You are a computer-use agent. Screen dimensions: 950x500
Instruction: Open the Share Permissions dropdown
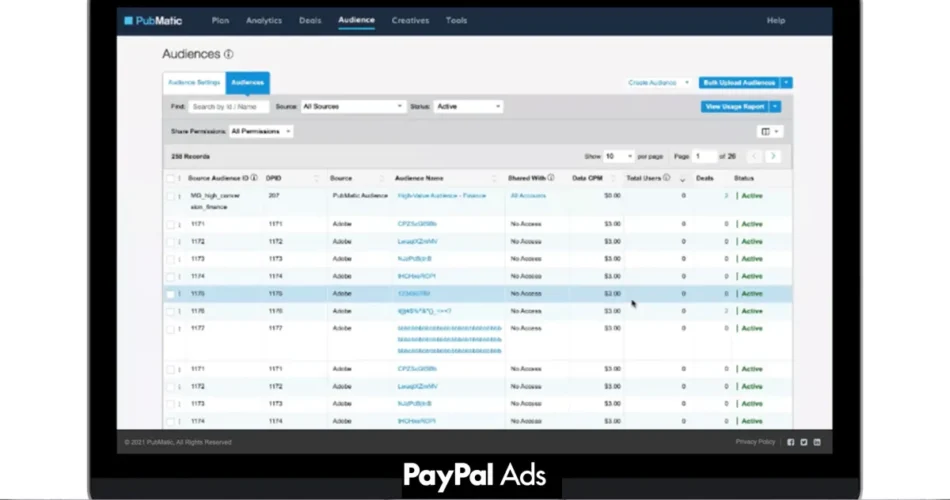(x=261, y=132)
